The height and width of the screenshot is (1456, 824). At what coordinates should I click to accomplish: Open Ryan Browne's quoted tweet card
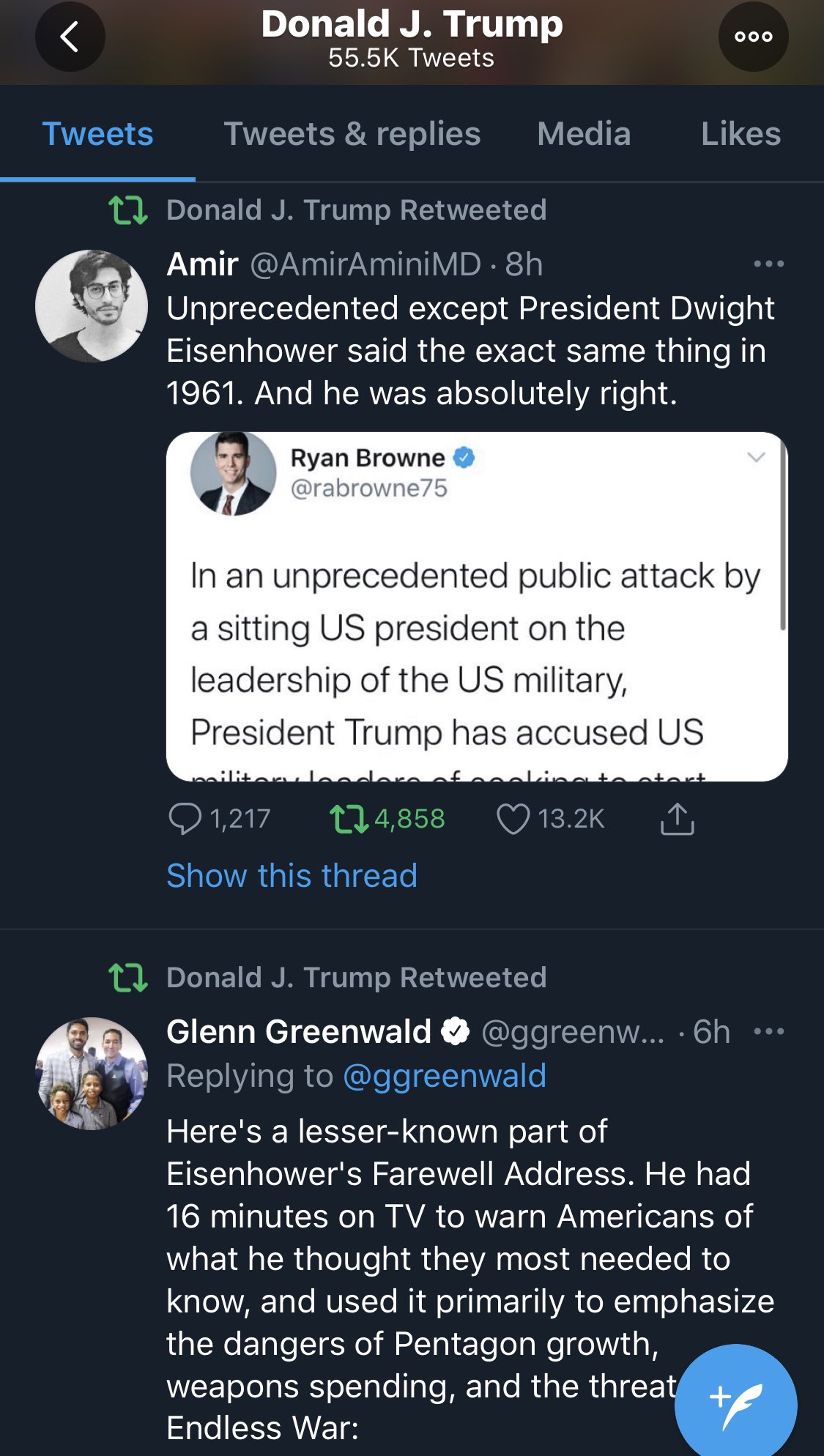point(476,645)
